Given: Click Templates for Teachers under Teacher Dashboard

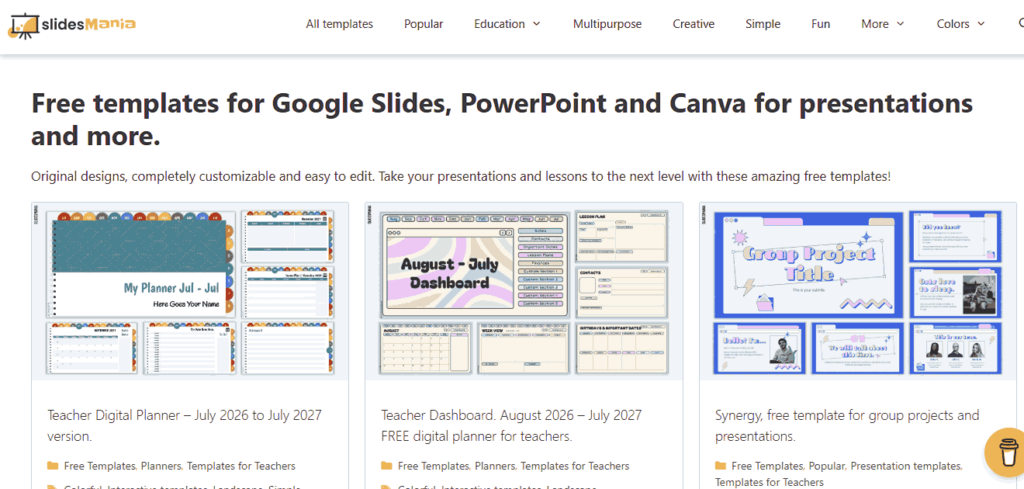Looking at the screenshot, I should tap(575, 466).
